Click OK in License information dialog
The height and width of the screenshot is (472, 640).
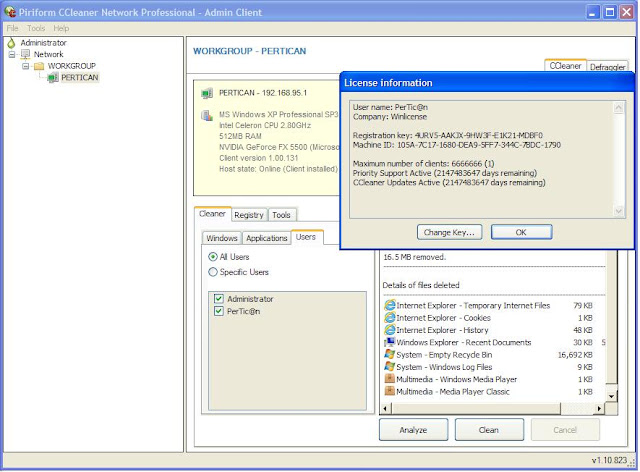(x=521, y=232)
